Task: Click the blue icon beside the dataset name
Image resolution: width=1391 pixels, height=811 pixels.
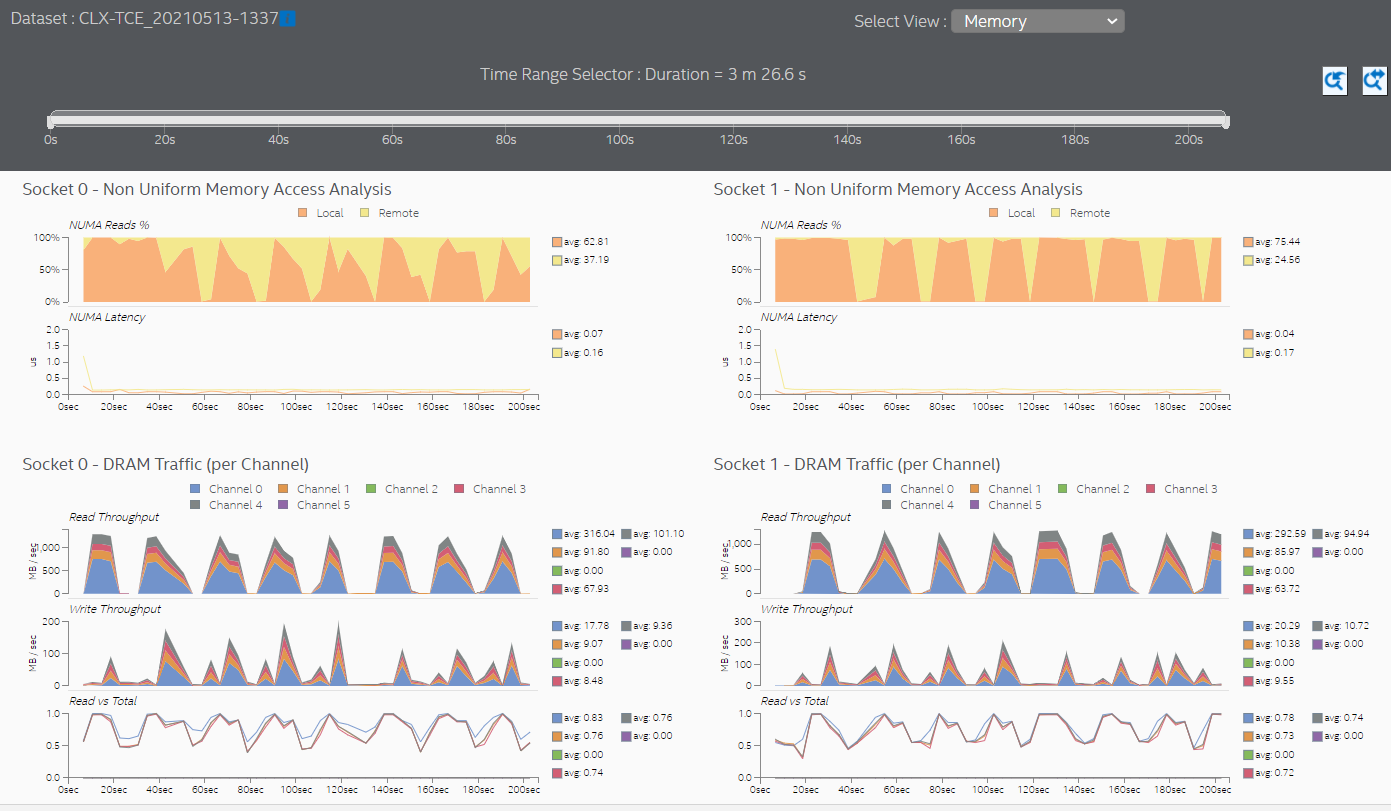Action: [x=287, y=19]
